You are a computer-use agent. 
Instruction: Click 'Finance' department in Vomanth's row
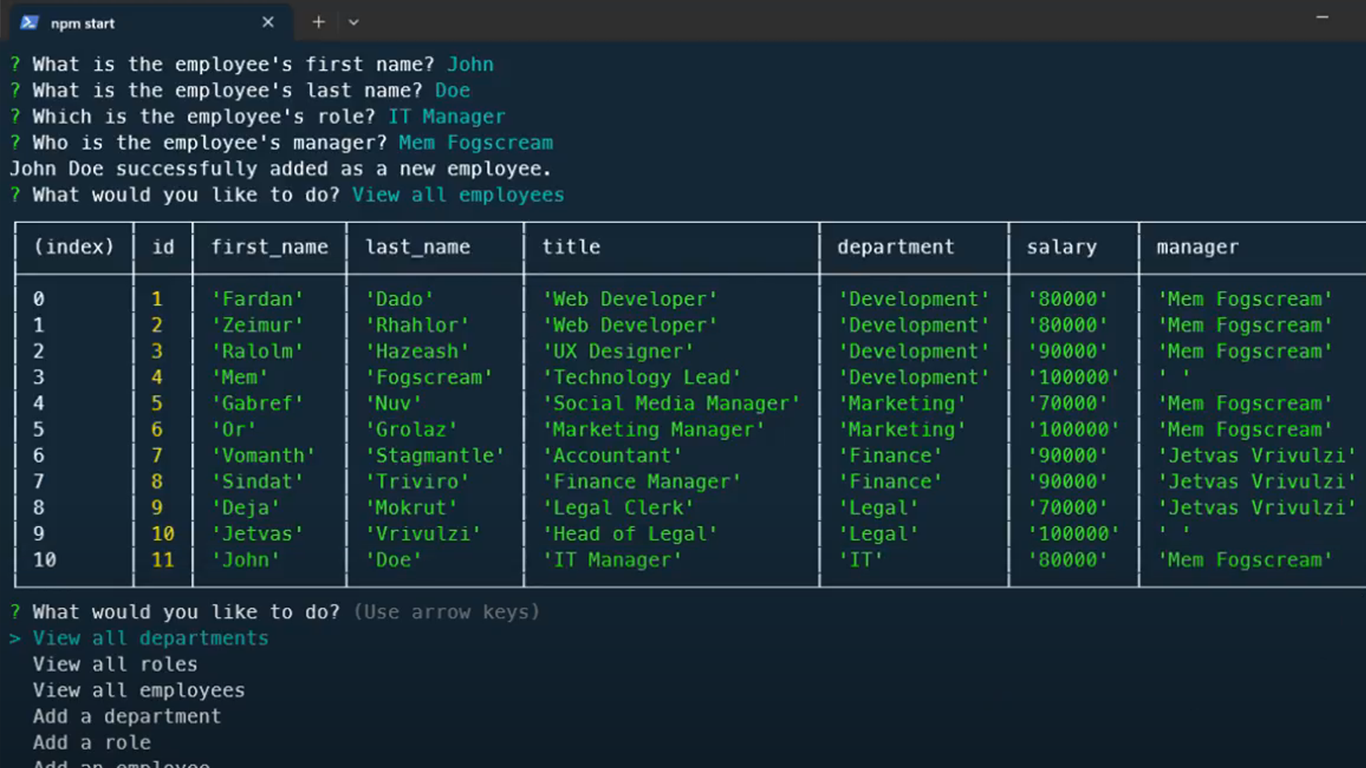(890, 455)
